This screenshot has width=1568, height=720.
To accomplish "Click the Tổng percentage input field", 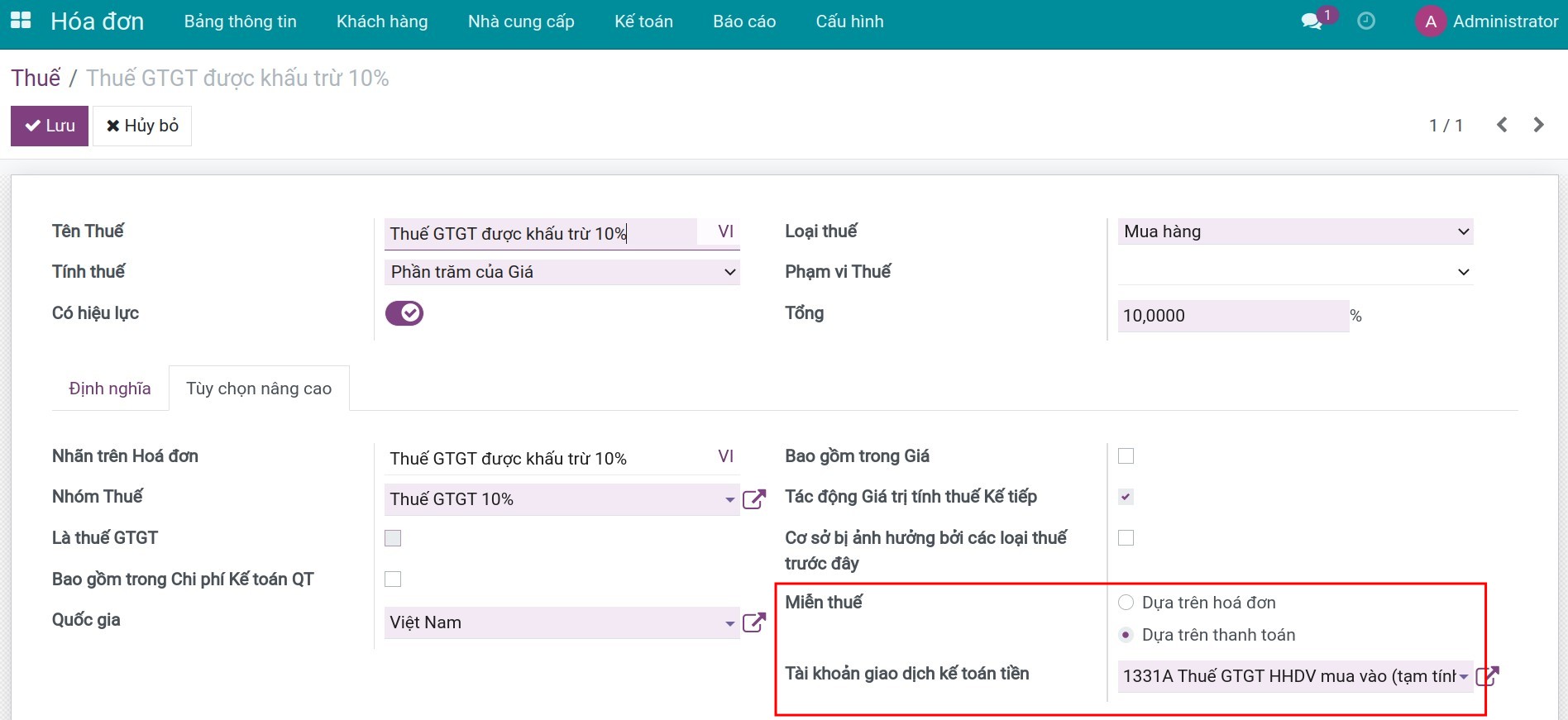I will coord(1232,316).
